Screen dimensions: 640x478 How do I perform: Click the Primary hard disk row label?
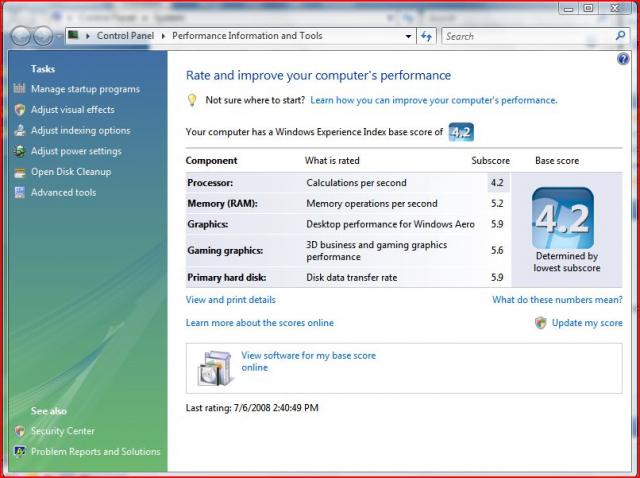click(227, 277)
